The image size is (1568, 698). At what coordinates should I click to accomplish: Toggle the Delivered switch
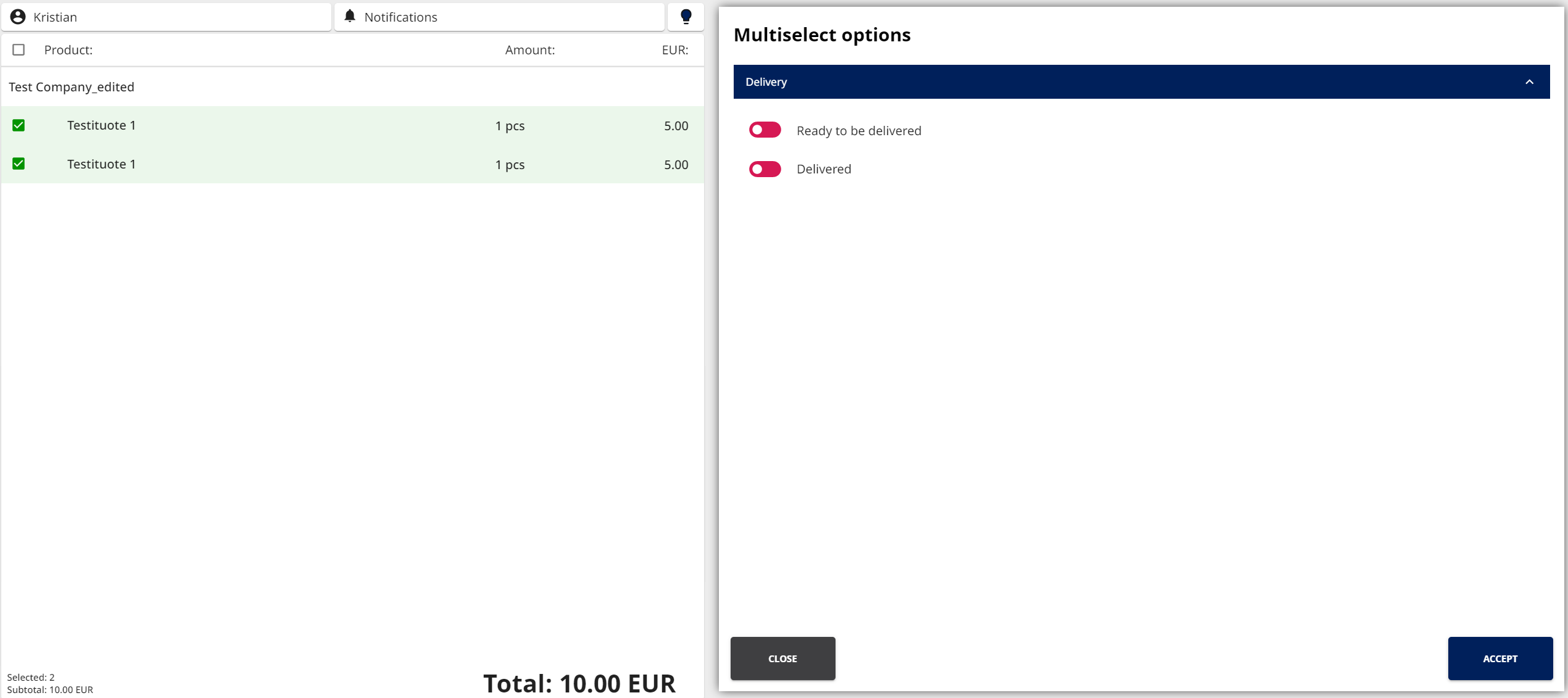point(765,169)
